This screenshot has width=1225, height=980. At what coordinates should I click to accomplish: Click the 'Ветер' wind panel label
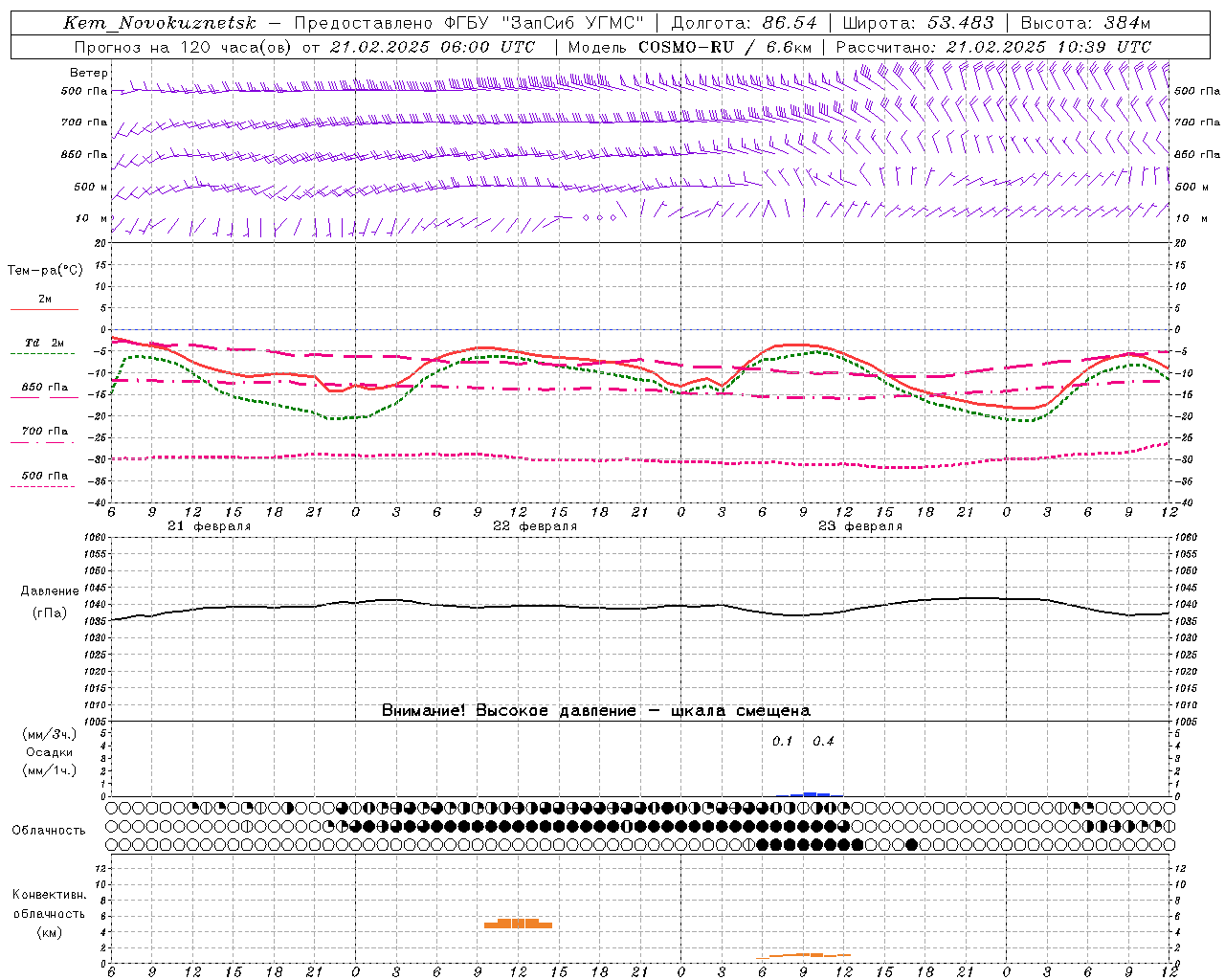click(x=89, y=73)
